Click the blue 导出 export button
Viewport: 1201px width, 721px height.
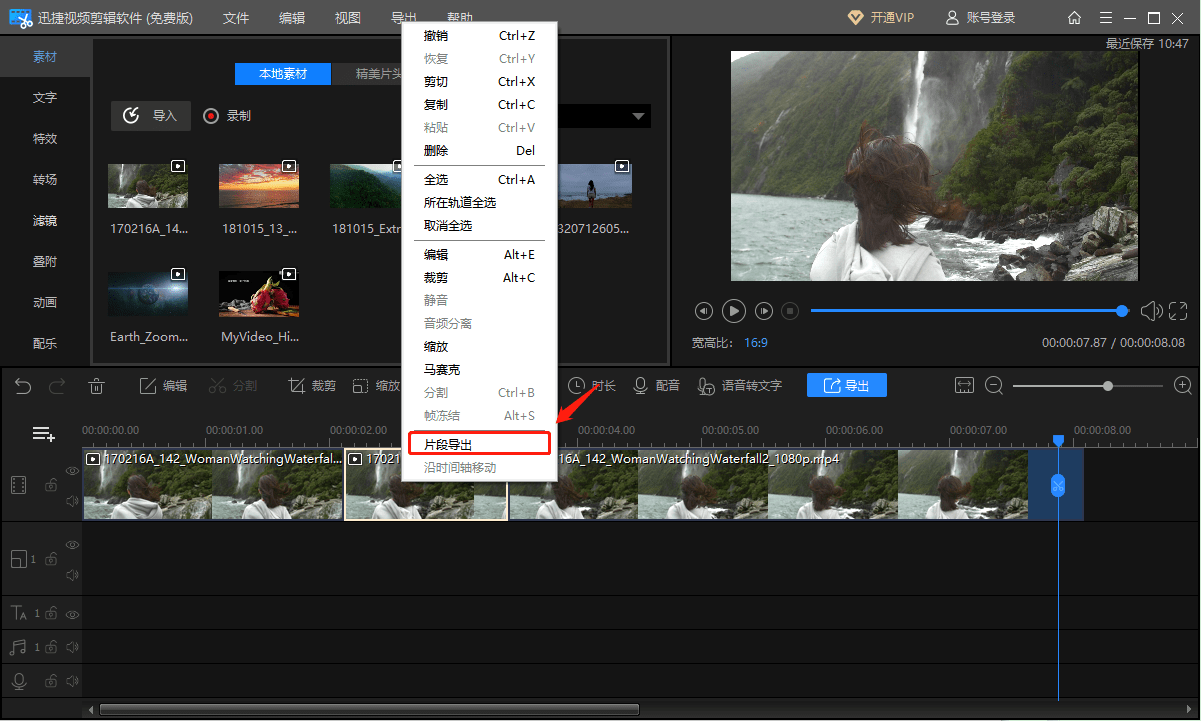tap(846, 386)
